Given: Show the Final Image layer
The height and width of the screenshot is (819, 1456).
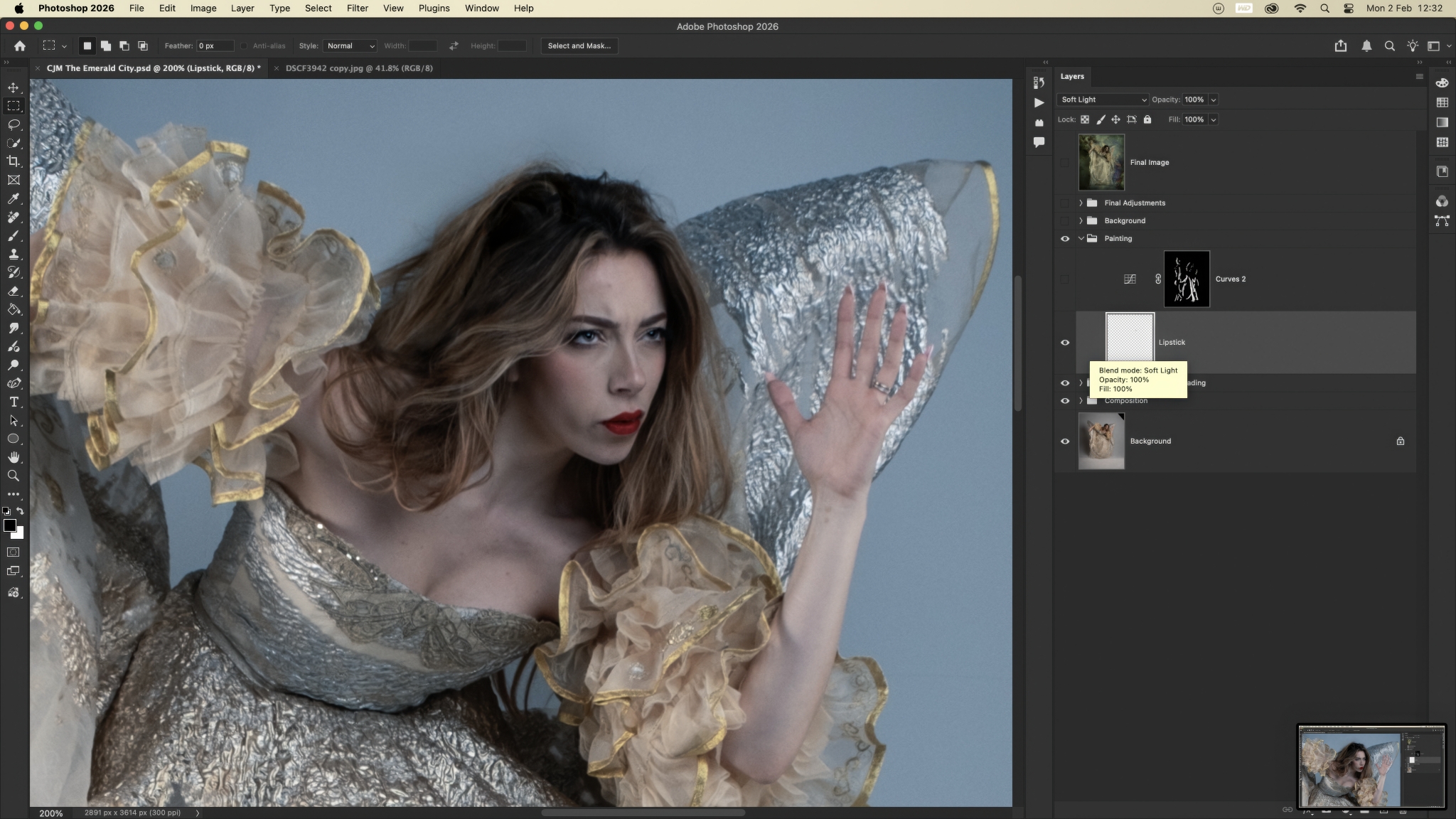Looking at the screenshot, I should coord(1064,162).
